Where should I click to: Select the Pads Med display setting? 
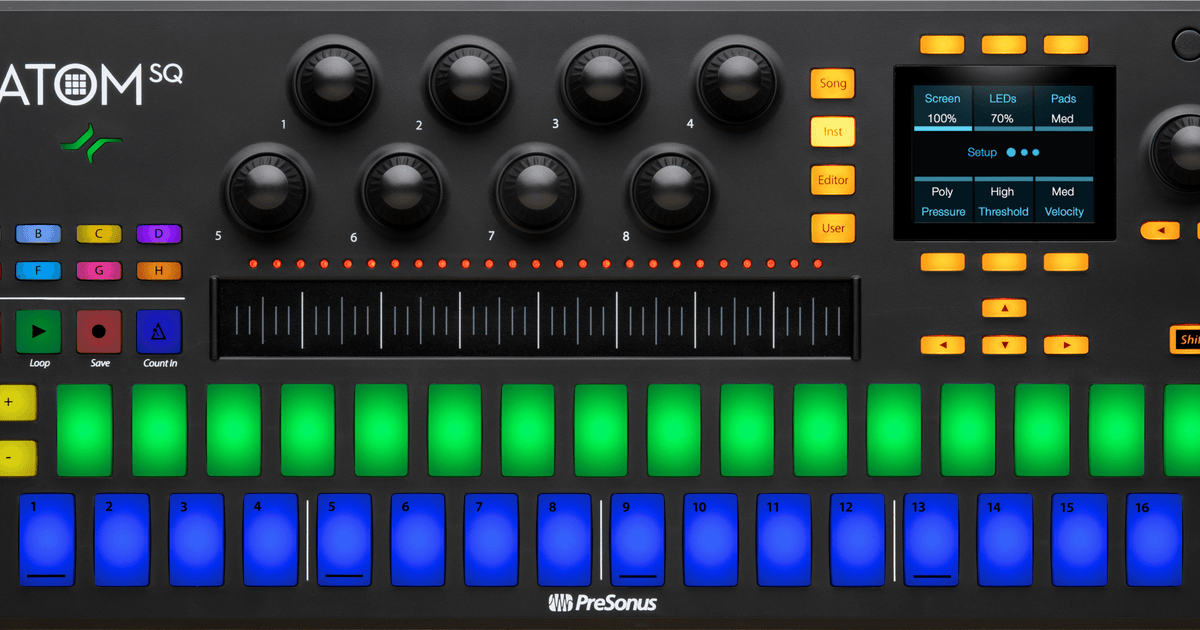coord(1063,109)
